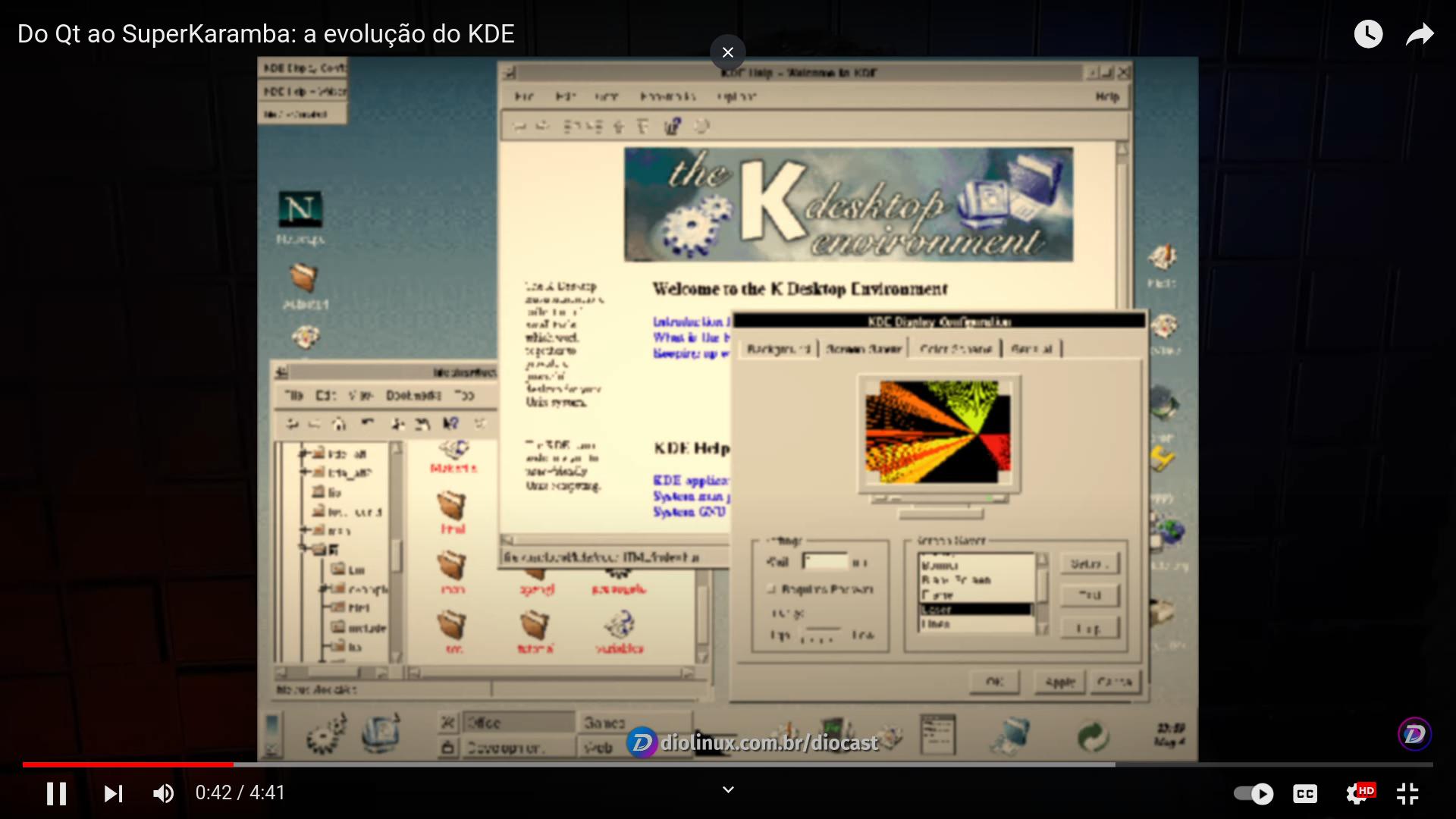Open File menu in KDE Help window
1456x819 pixels.
point(524,97)
